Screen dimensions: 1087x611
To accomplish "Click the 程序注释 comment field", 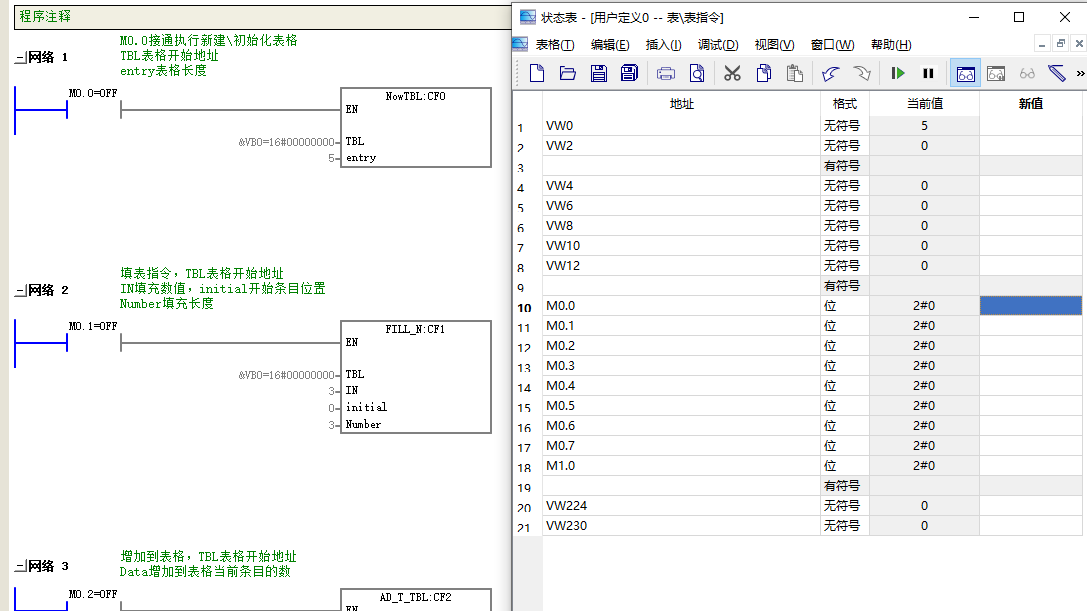I will (x=262, y=17).
